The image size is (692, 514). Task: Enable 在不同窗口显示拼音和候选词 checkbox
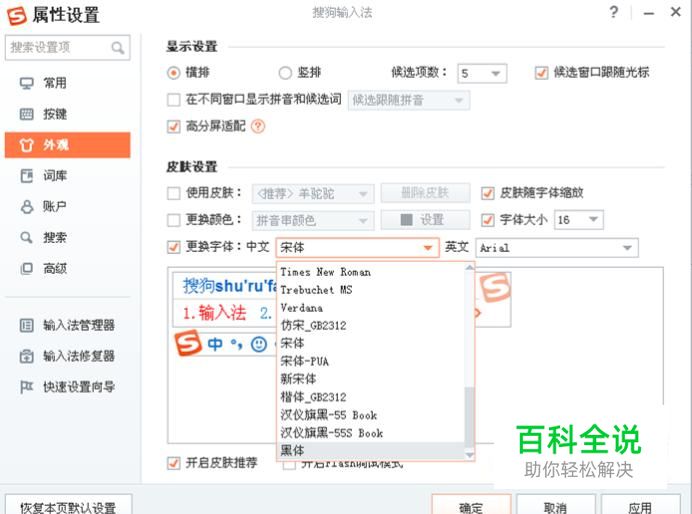tap(173, 100)
